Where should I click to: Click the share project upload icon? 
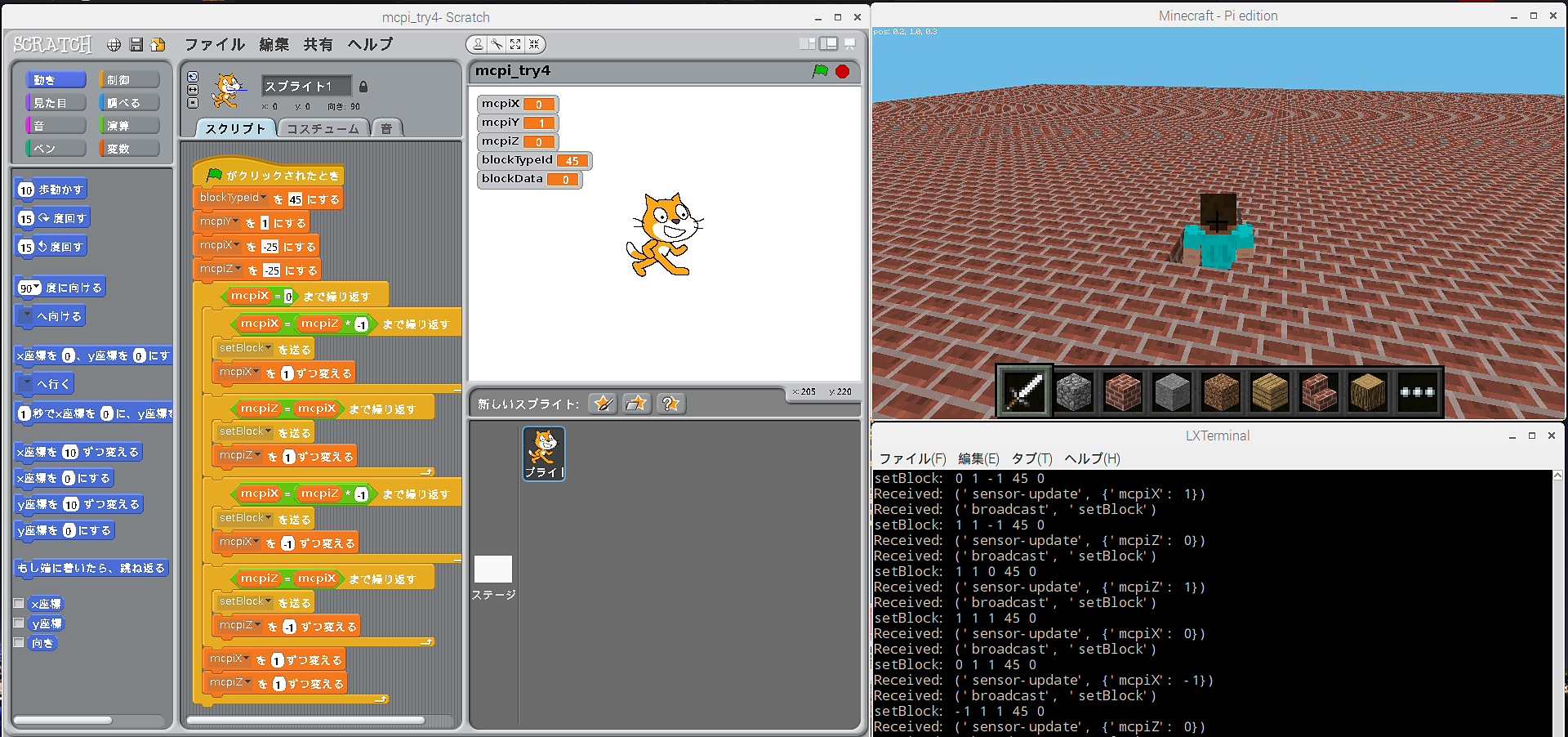(158, 45)
